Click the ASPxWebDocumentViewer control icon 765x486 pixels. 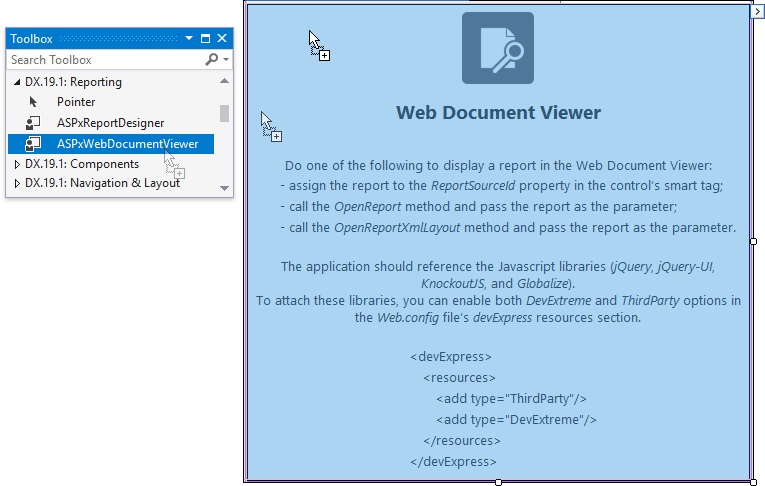point(33,144)
